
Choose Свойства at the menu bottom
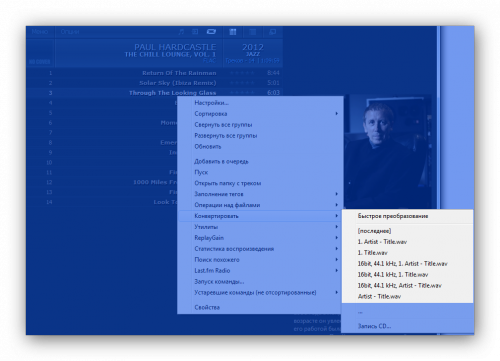coord(260,307)
